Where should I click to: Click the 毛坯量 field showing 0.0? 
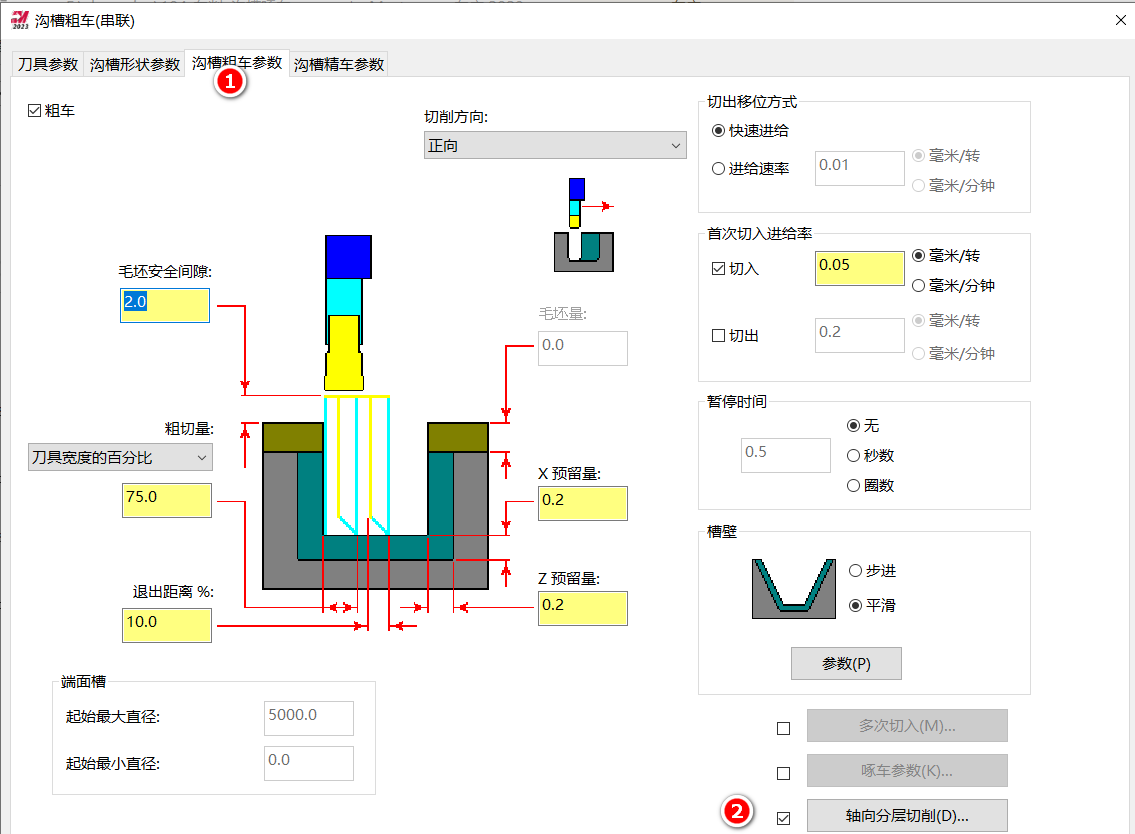(x=583, y=348)
